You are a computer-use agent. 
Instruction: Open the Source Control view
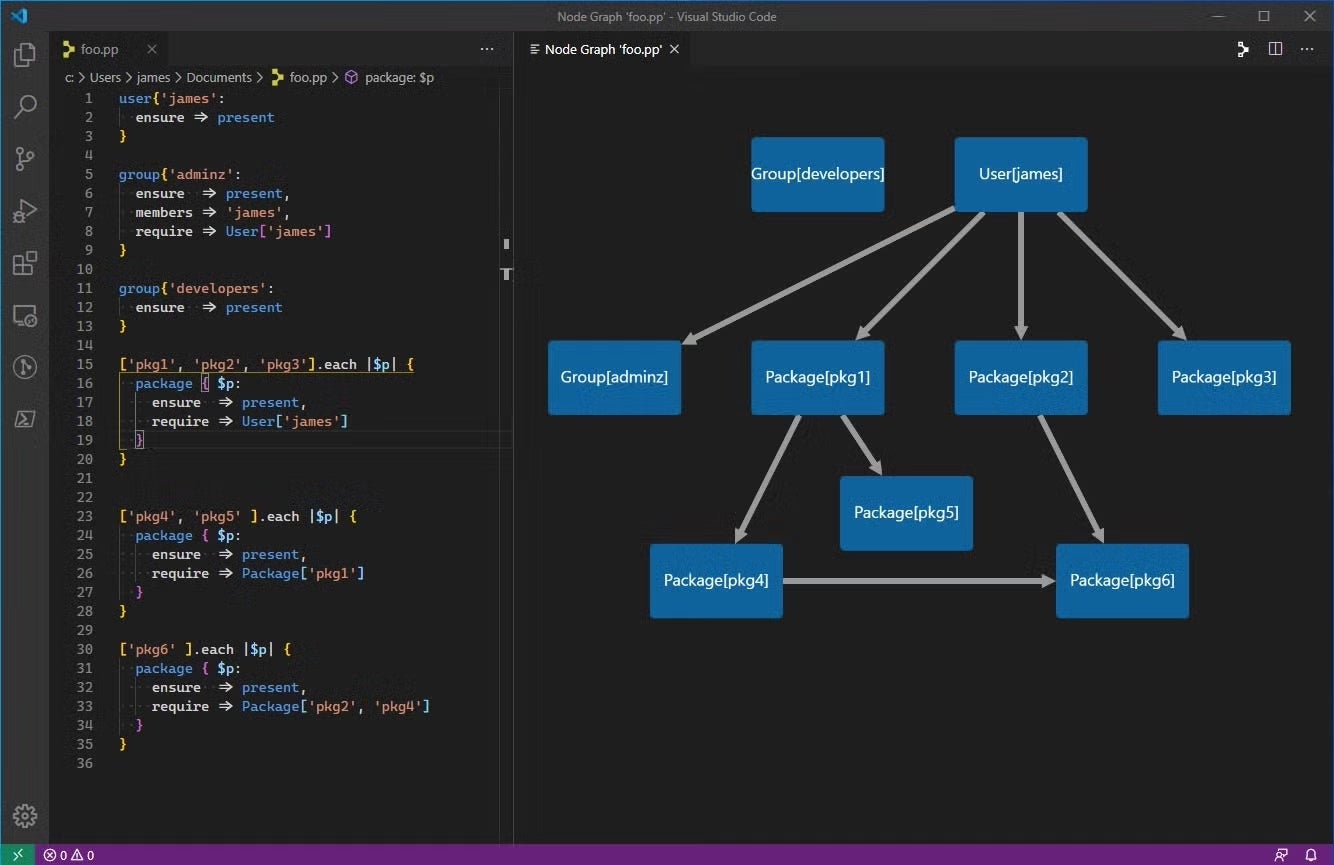coord(25,158)
